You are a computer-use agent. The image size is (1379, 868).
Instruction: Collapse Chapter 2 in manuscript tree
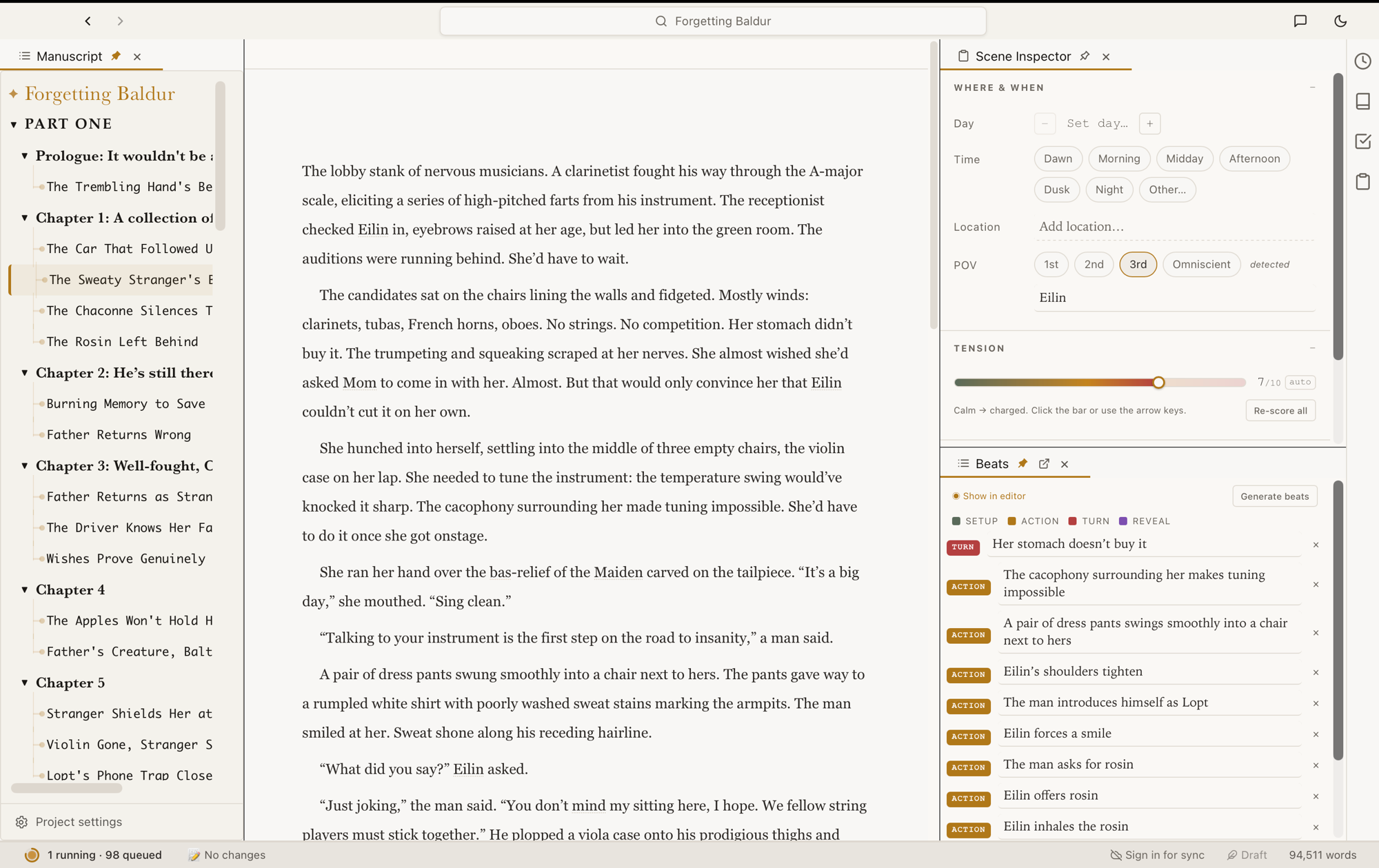[x=25, y=373]
